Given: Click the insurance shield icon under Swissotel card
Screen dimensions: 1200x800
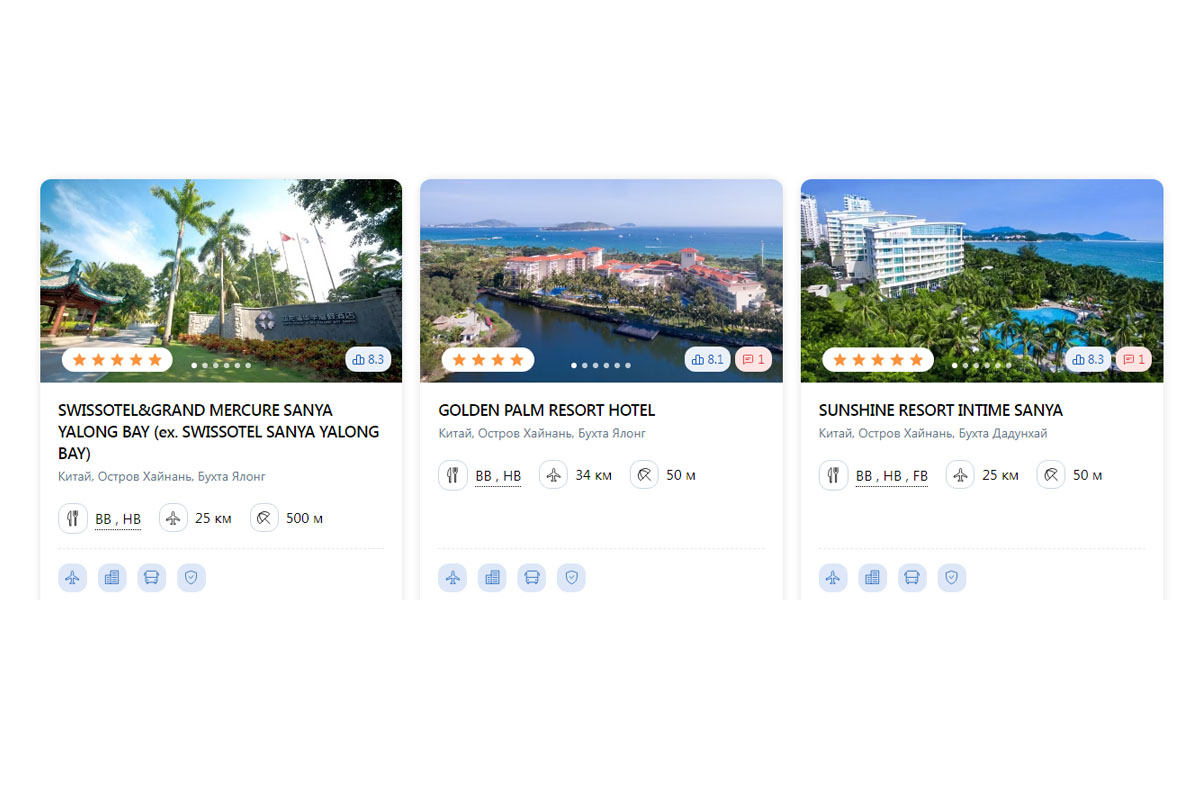Looking at the screenshot, I should pos(191,578).
